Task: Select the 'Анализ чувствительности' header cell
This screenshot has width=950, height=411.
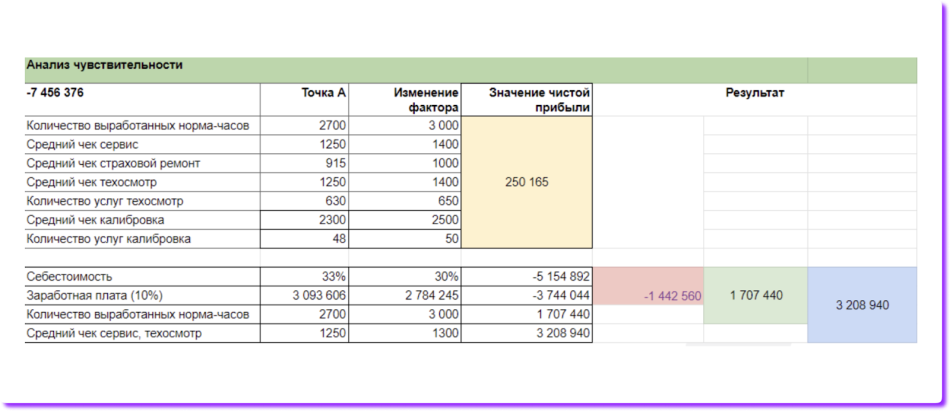Action: pyautogui.click(x=416, y=70)
